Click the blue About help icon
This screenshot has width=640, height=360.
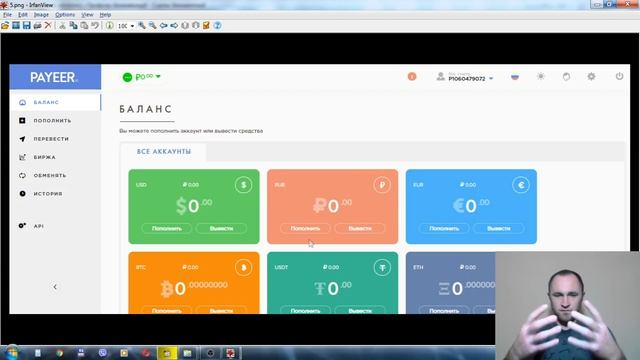click(x=218, y=25)
